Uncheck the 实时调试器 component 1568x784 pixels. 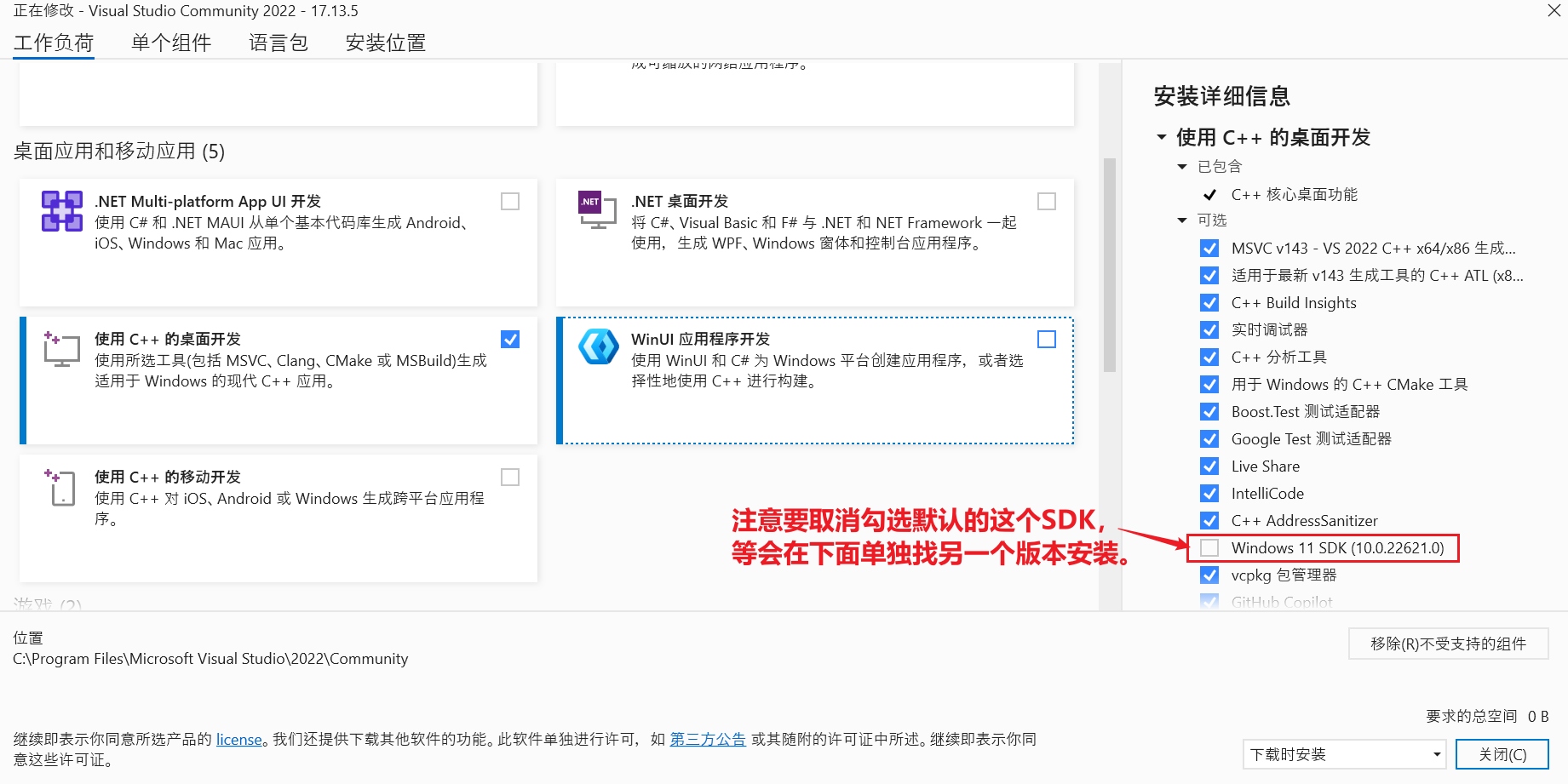point(1209,330)
